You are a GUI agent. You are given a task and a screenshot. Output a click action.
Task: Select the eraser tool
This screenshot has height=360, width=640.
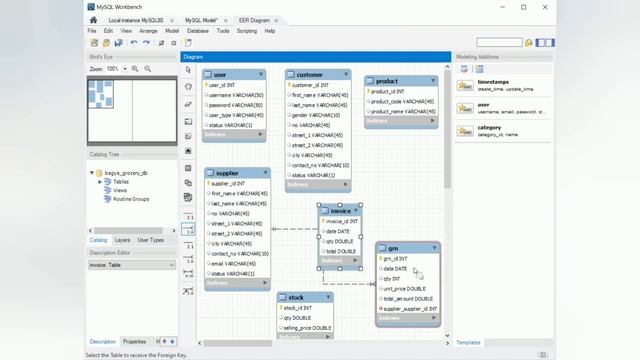click(188, 104)
